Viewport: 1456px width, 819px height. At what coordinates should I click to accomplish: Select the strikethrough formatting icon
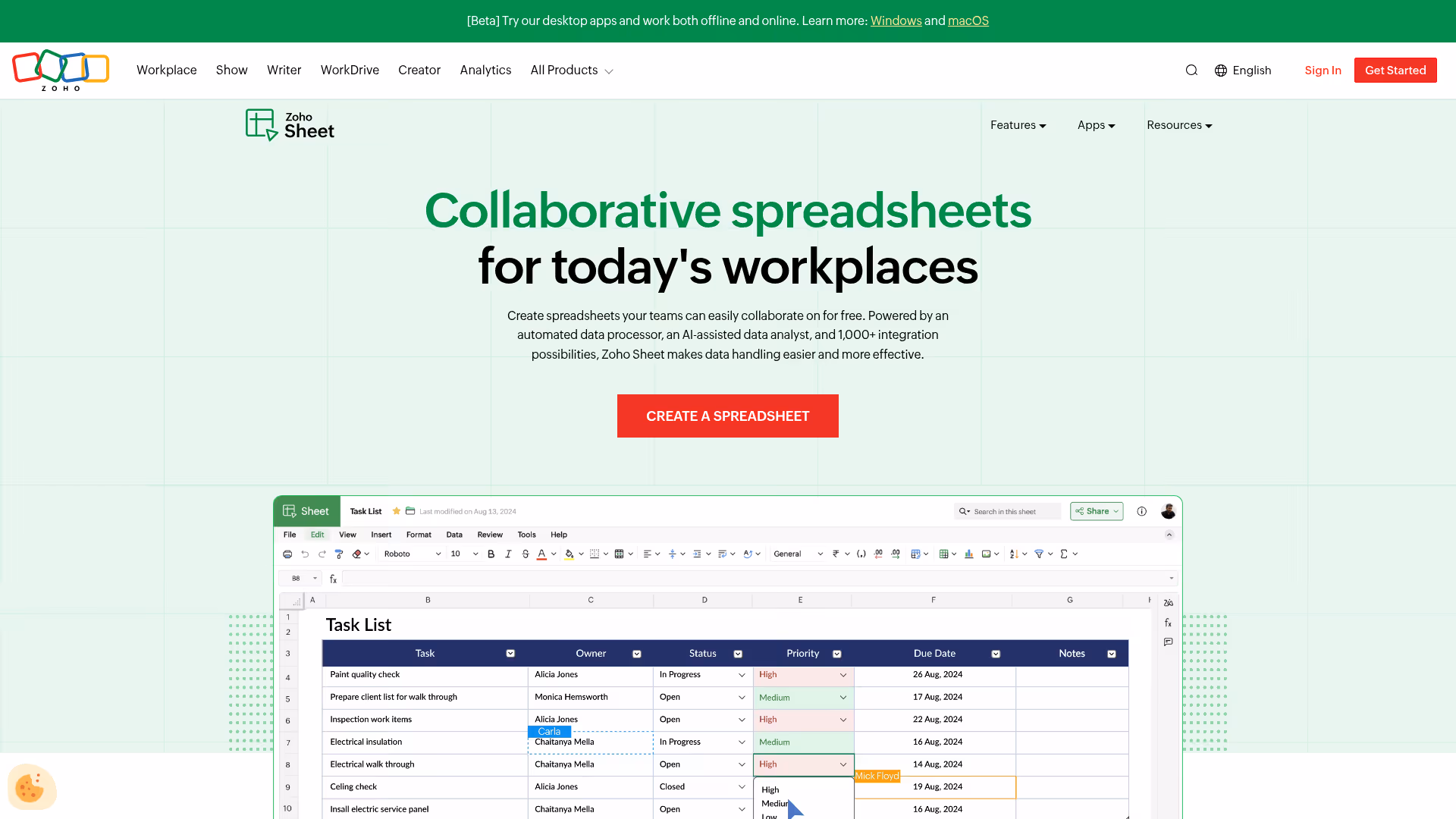click(x=526, y=554)
